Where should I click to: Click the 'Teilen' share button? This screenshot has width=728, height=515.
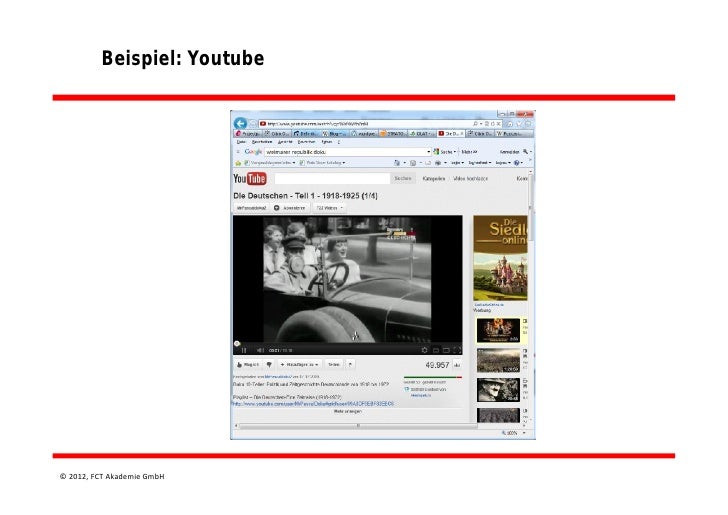334,365
